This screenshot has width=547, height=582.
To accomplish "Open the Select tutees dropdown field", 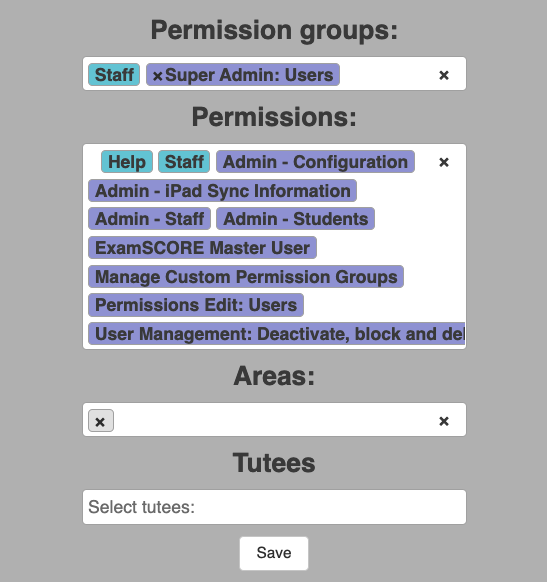I will (x=274, y=507).
